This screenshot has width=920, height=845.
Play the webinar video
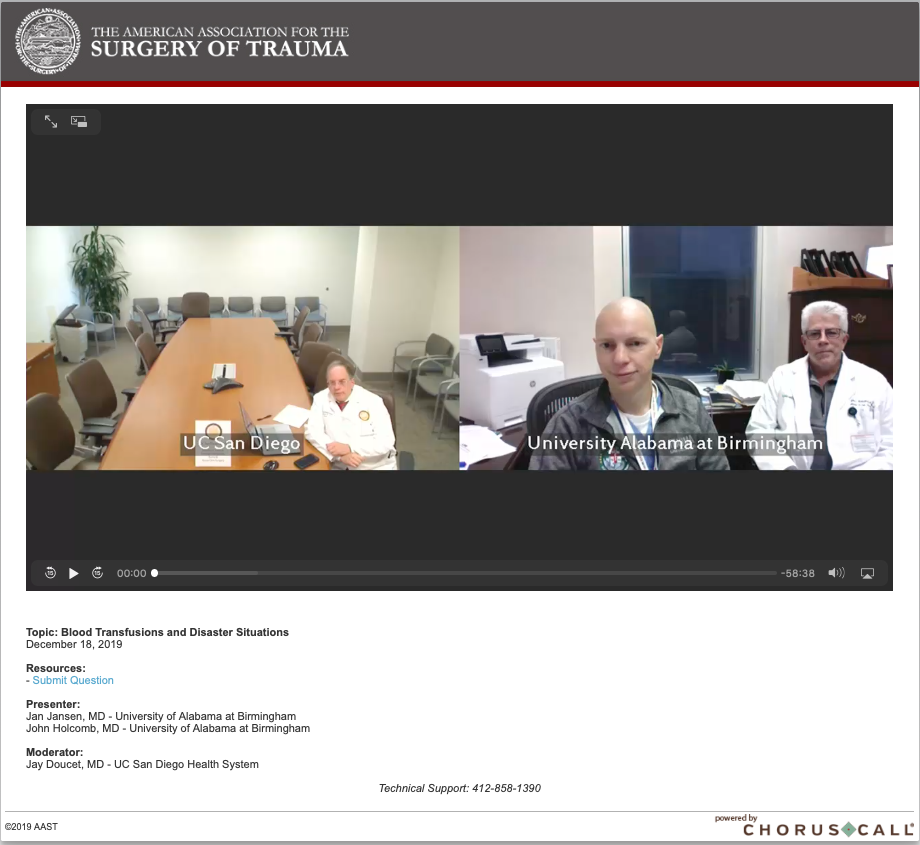coord(73,573)
